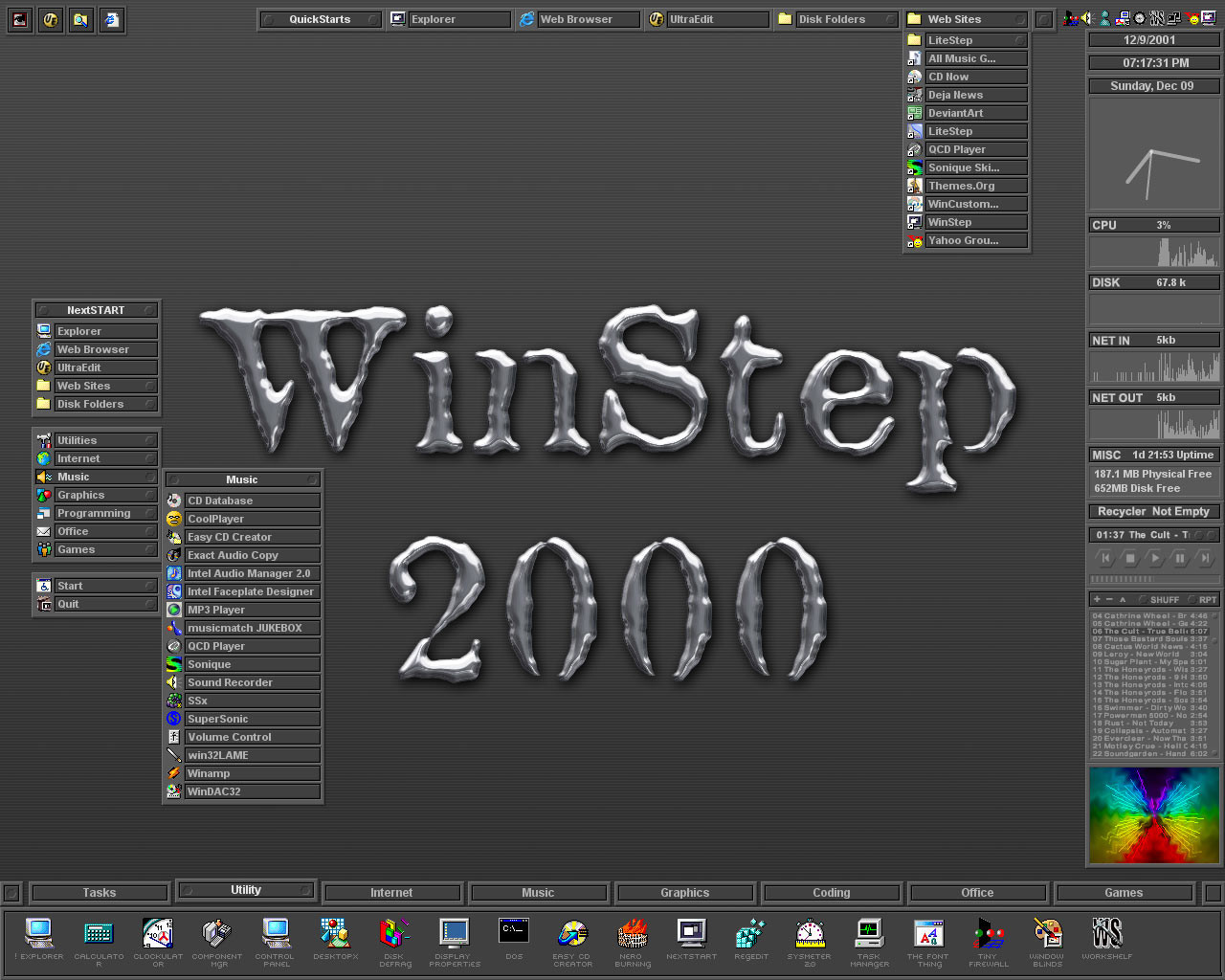Expand the Graphics submenu

[96, 495]
